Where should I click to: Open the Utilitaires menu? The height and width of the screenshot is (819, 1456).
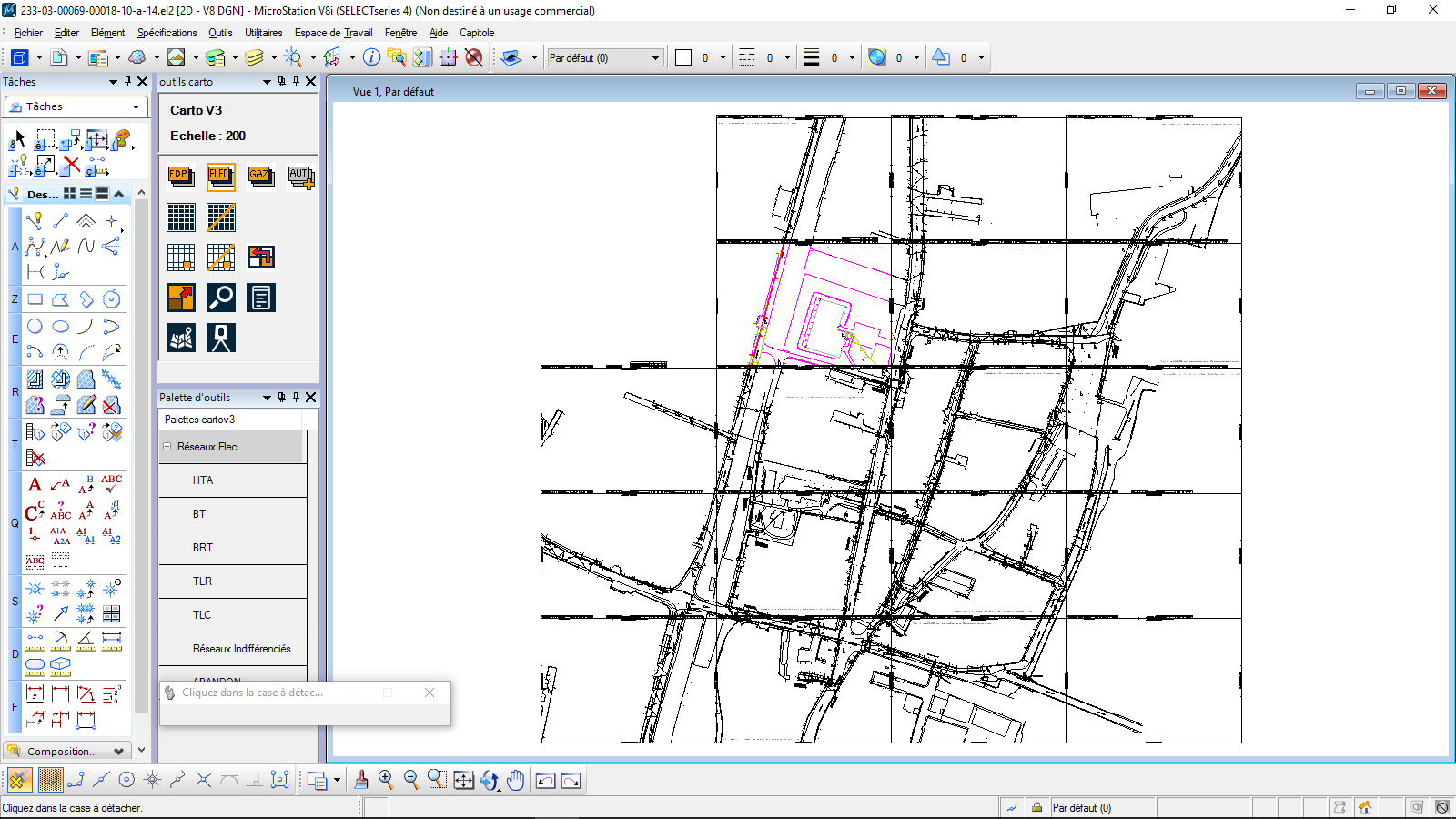[263, 33]
